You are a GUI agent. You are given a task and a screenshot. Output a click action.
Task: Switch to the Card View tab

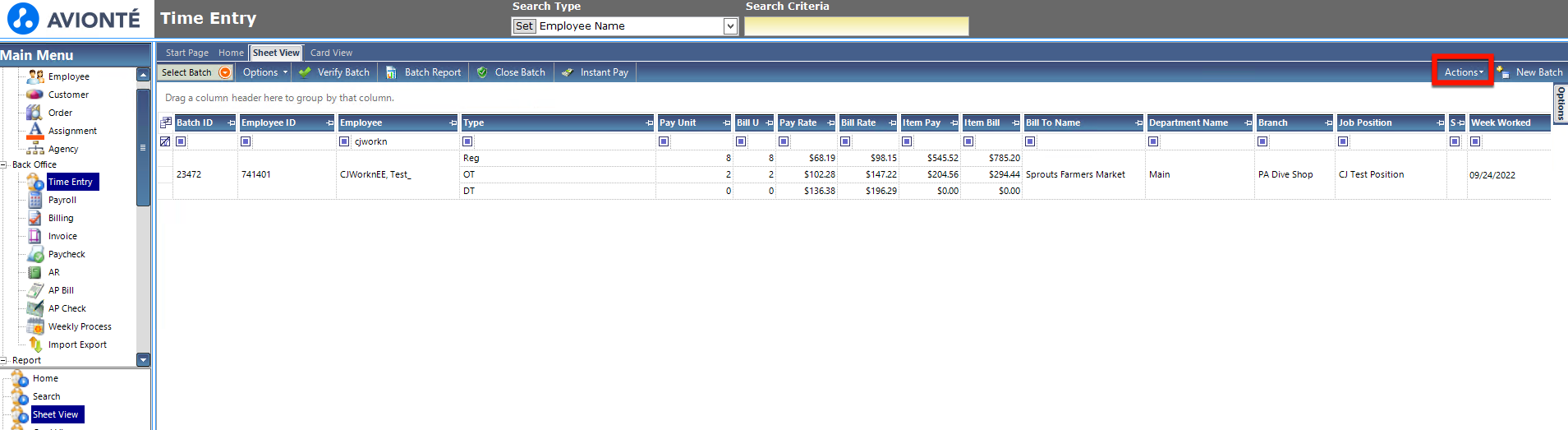[331, 53]
